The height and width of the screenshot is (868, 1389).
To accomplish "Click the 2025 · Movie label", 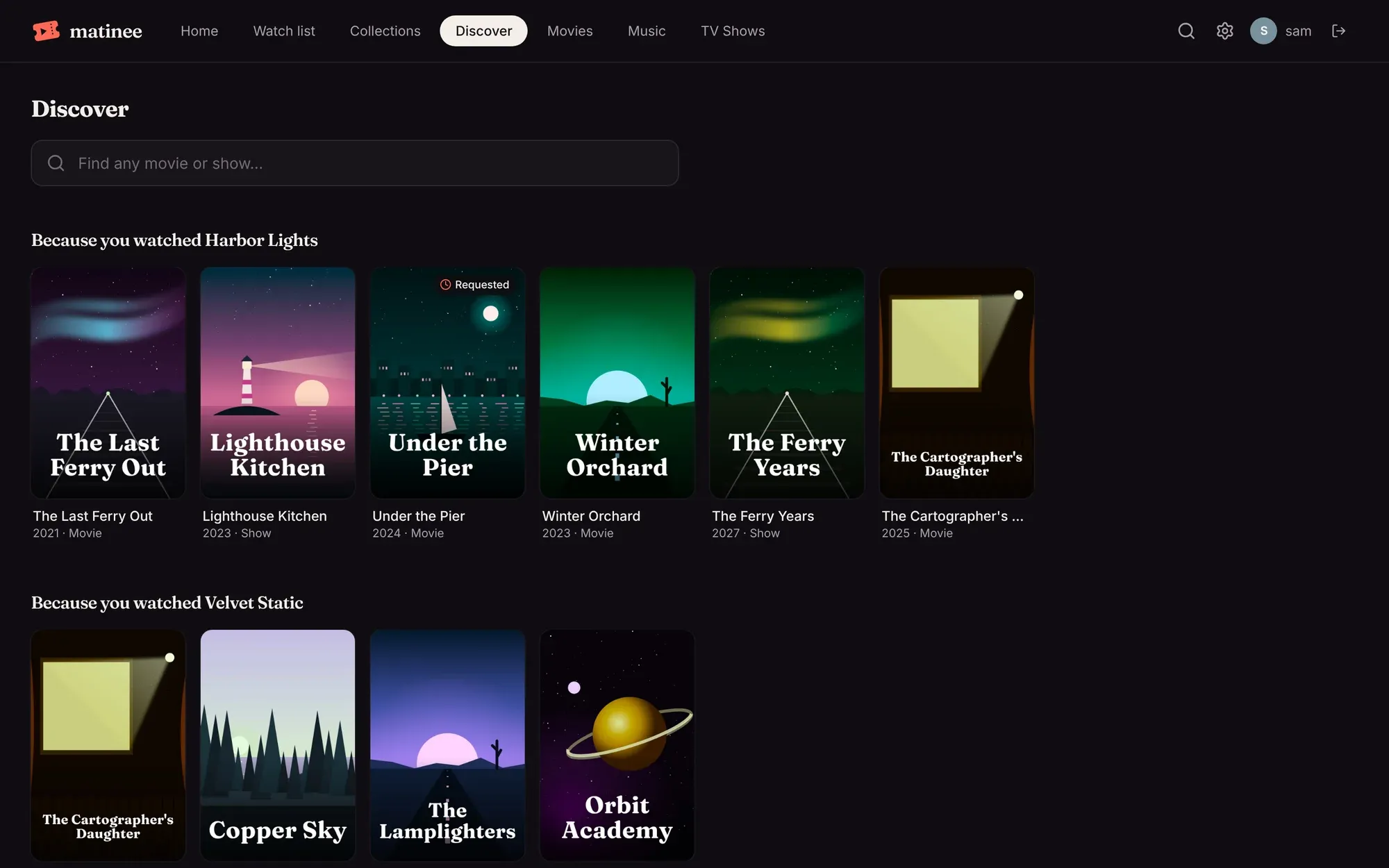I will point(917,533).
